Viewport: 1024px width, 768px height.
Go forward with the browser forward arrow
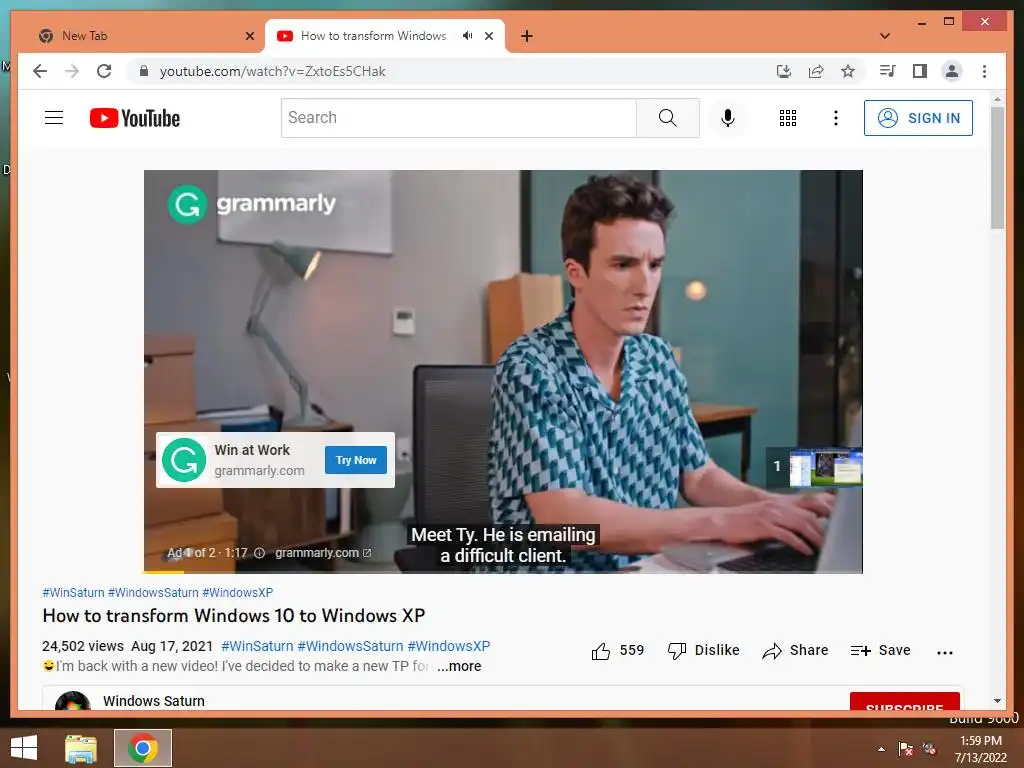(x=72, y=71)
